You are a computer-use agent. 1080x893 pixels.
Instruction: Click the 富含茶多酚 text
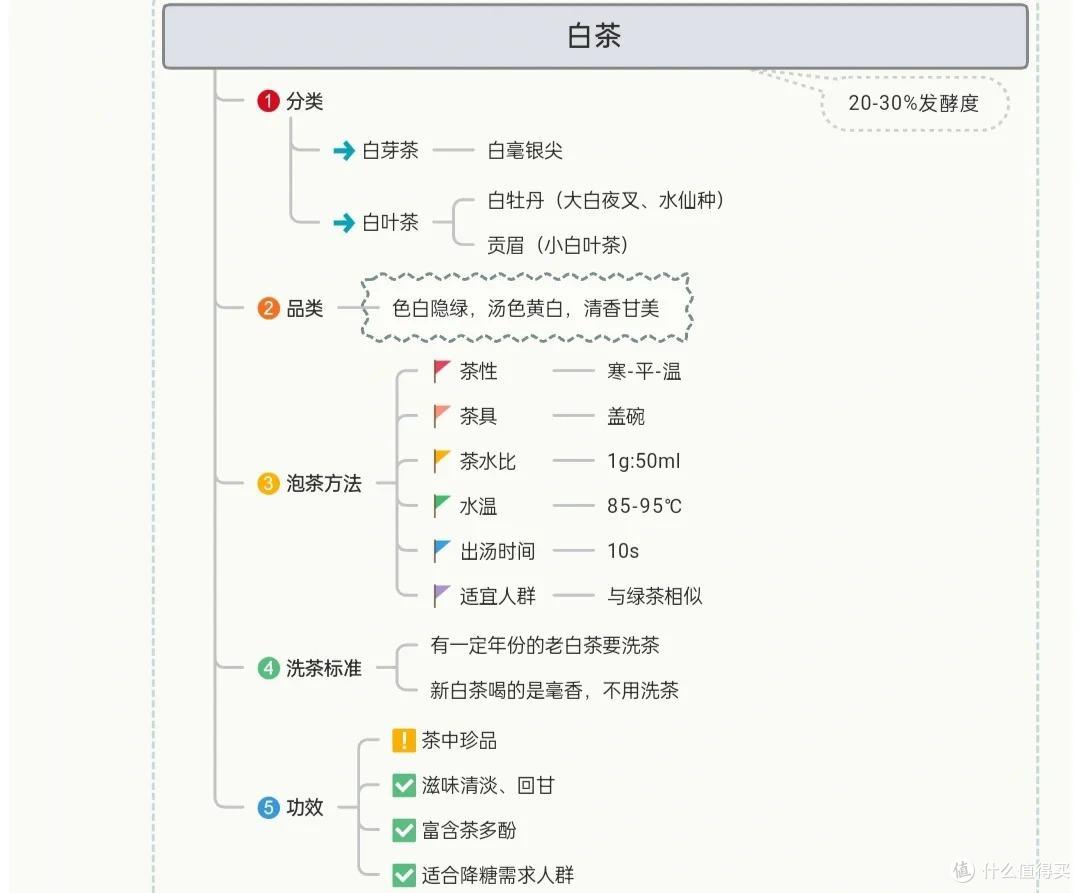click(468, 830)
